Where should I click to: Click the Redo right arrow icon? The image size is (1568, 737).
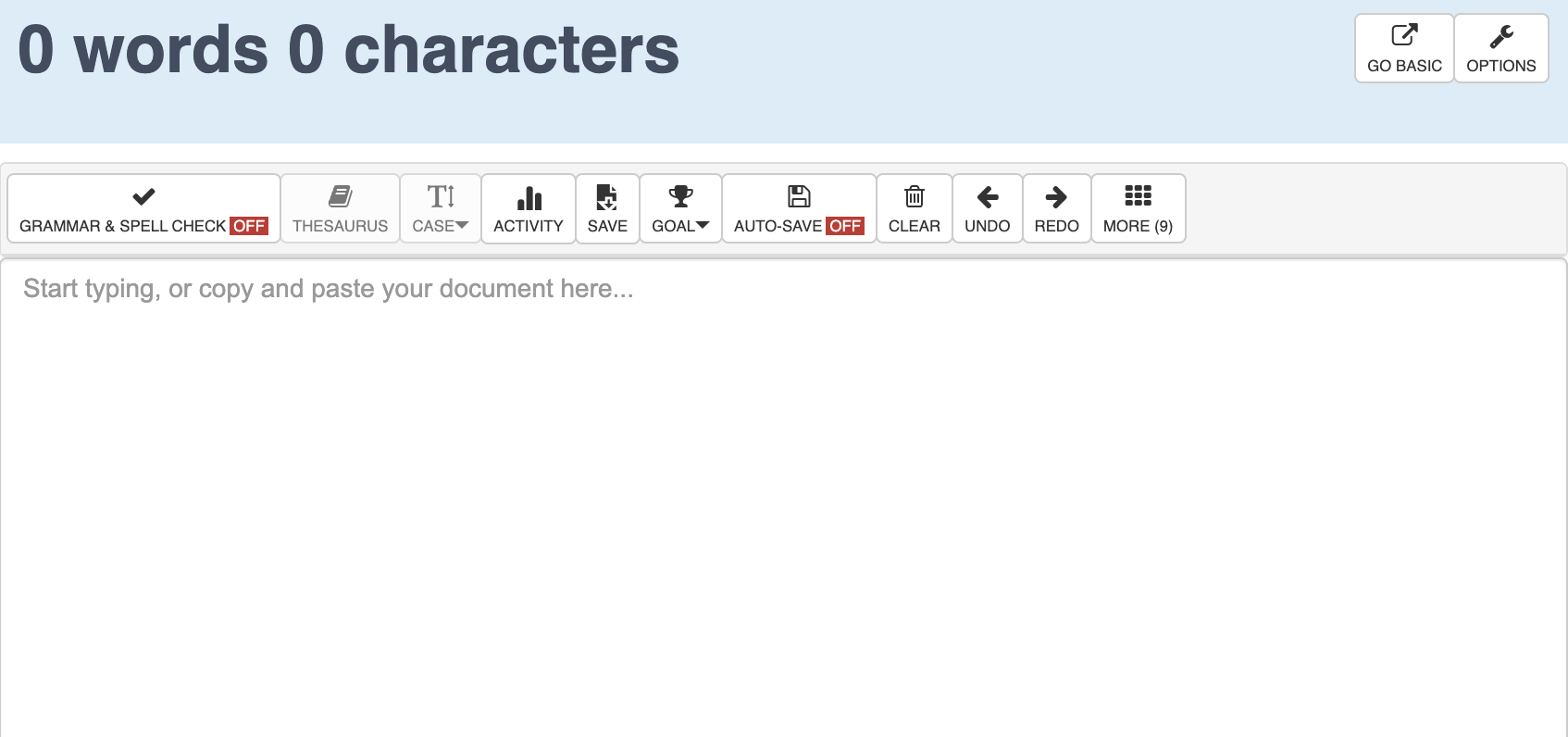[1056, 196]
